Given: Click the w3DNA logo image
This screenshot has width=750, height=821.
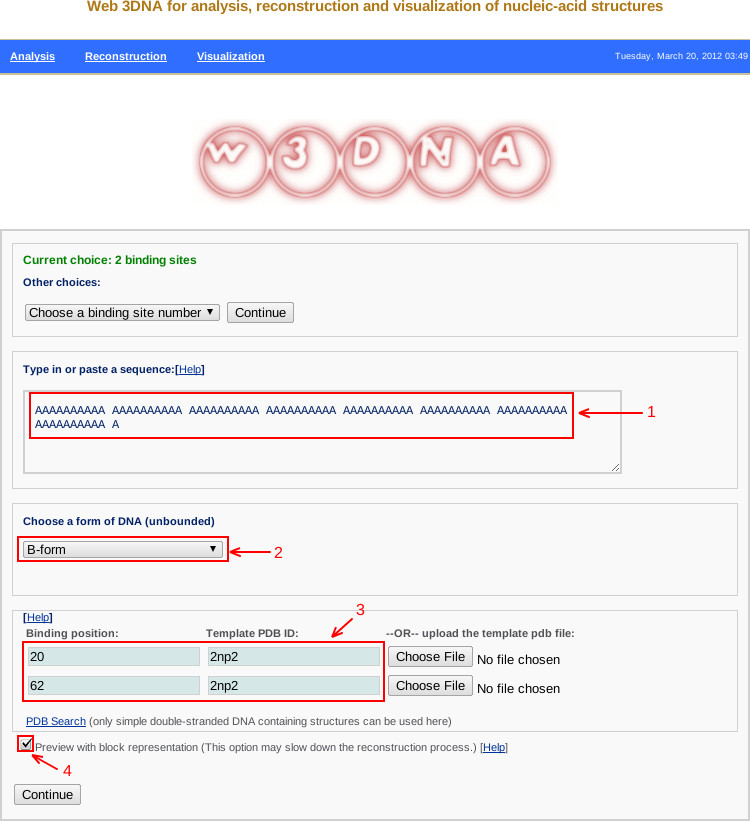Looking at the screenshot, I should 375,161.
